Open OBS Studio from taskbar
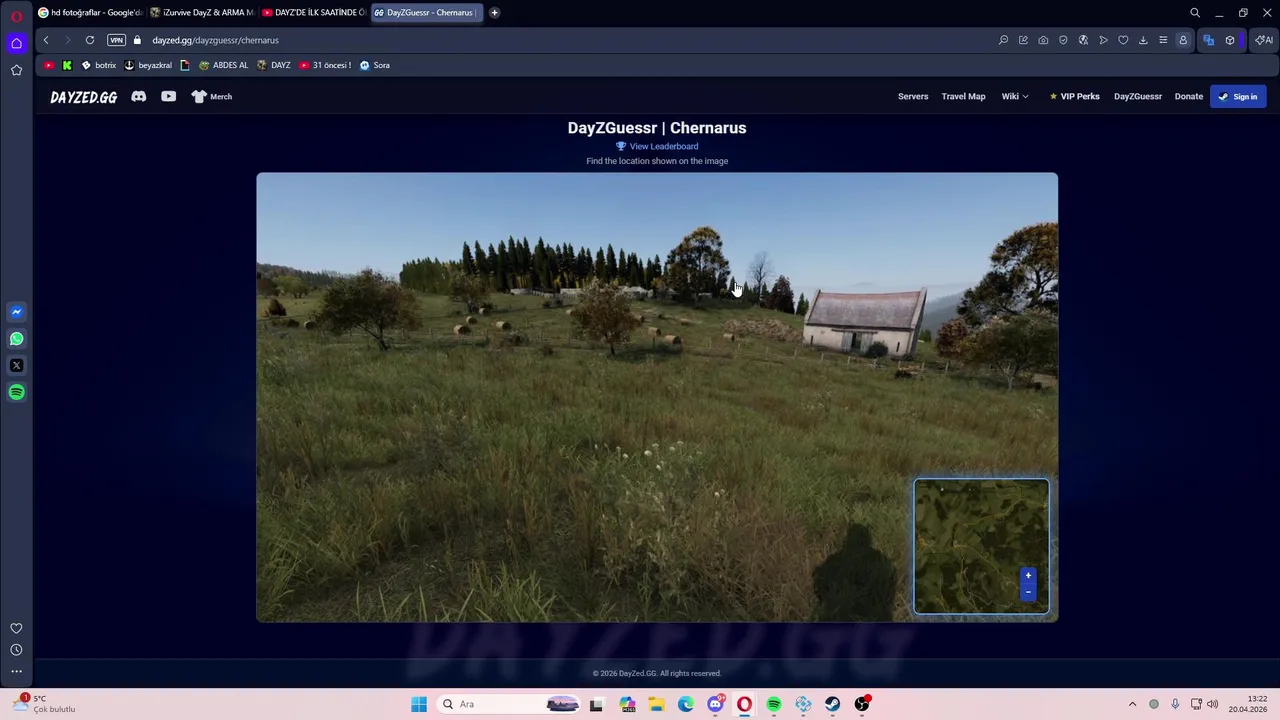This screenshot has width=1280, height=720. click(862, 704)
